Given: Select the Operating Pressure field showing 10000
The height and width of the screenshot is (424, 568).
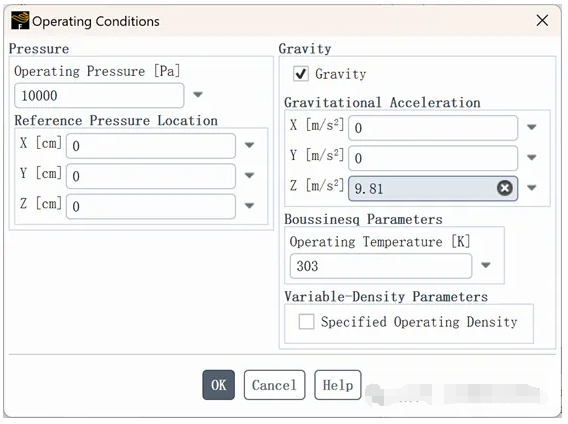Looking at the screenshot, I should pos(99,95).
